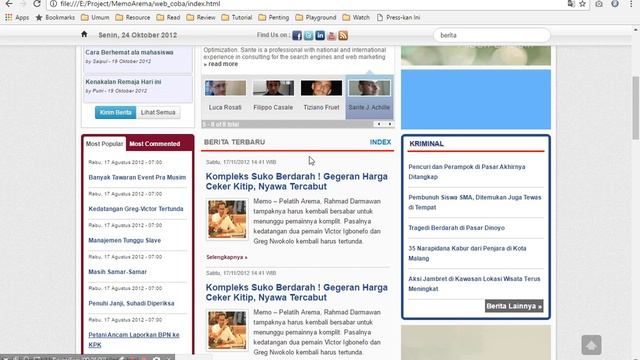Open Kenakalan Remaja Hari ini article
This screenshot has height=360, width=640.
tap(123, 82)
